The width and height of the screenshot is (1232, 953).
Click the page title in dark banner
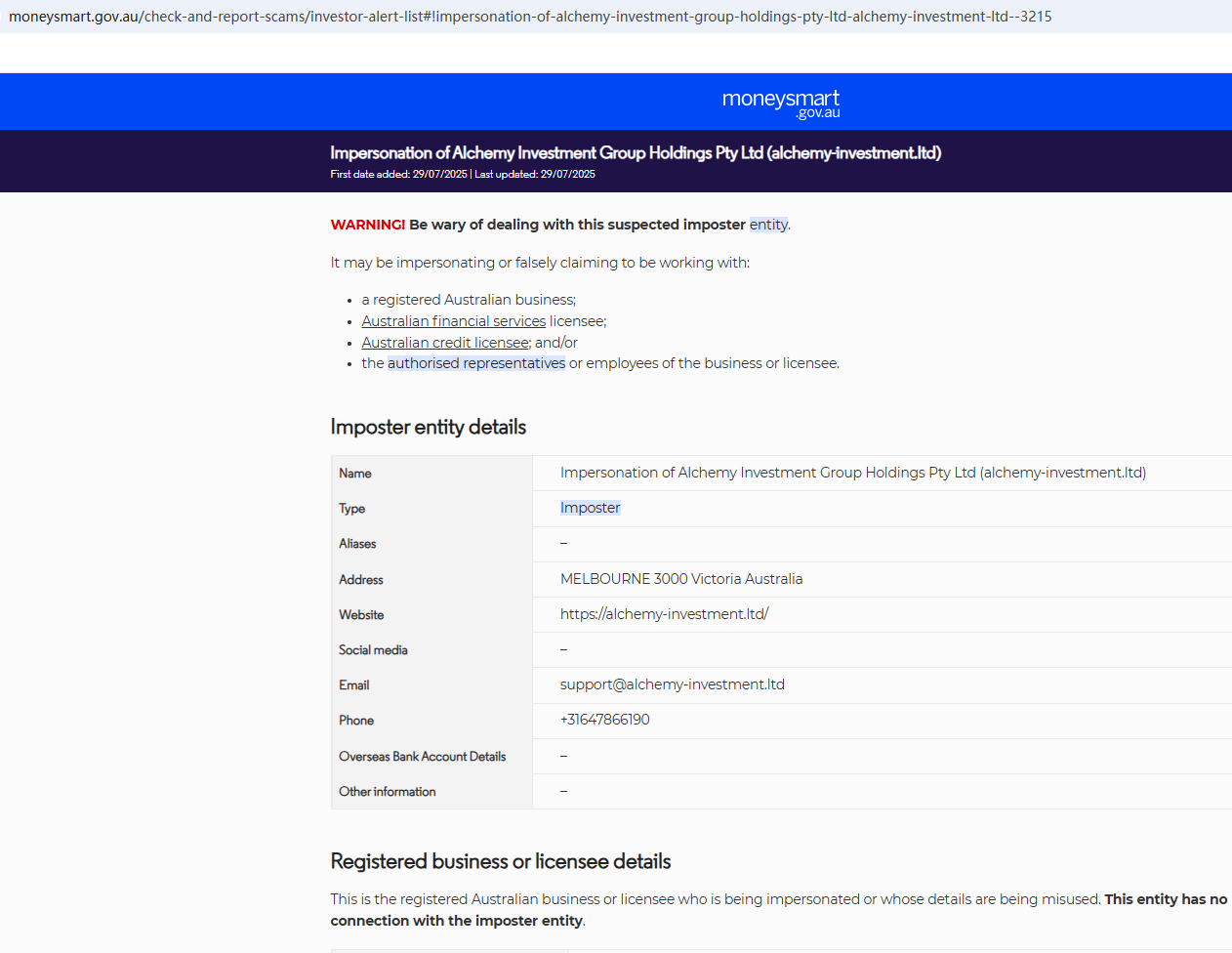click(635, 153)
